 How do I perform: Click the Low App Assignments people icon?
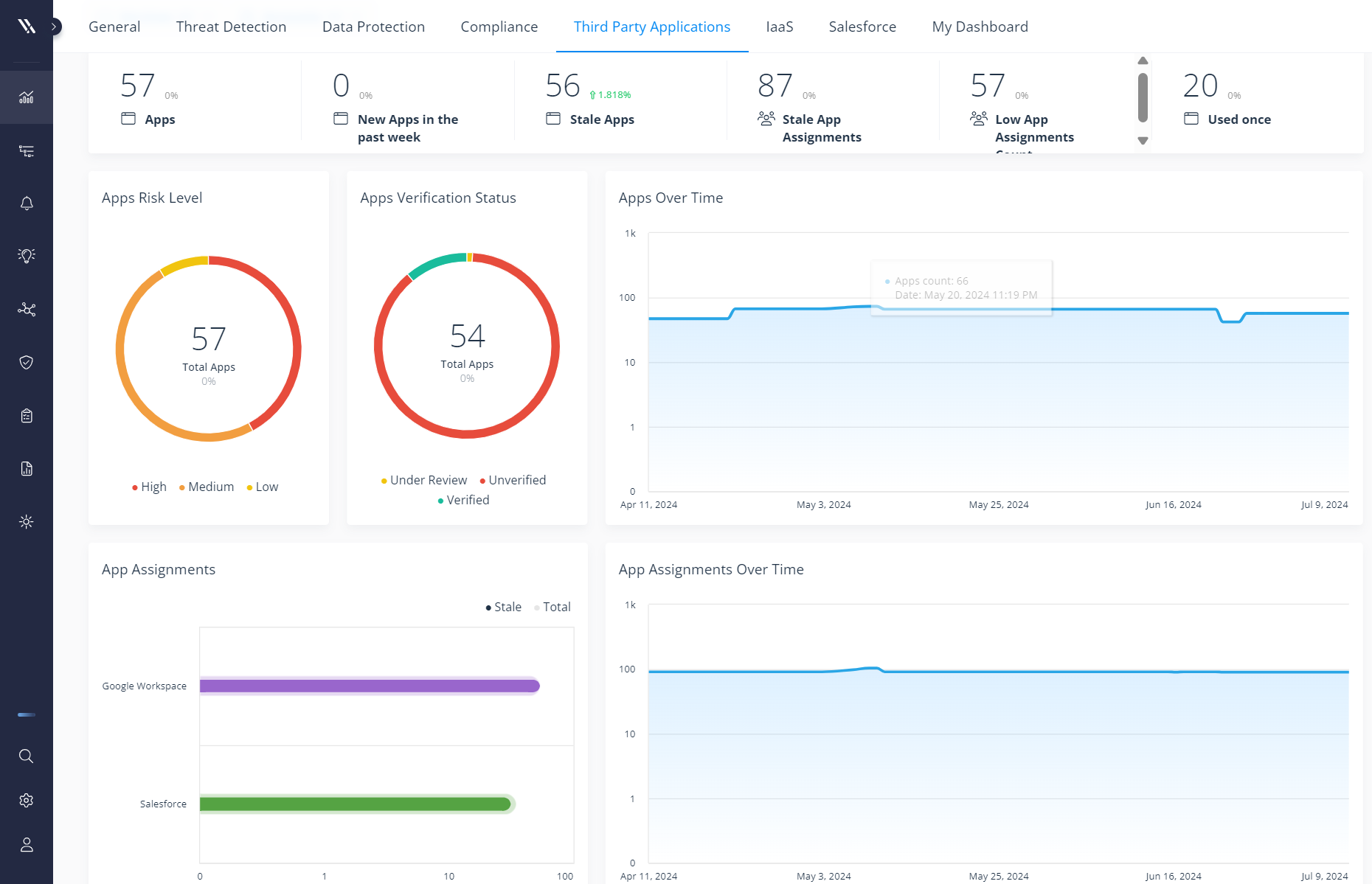[x=979, y=119]
